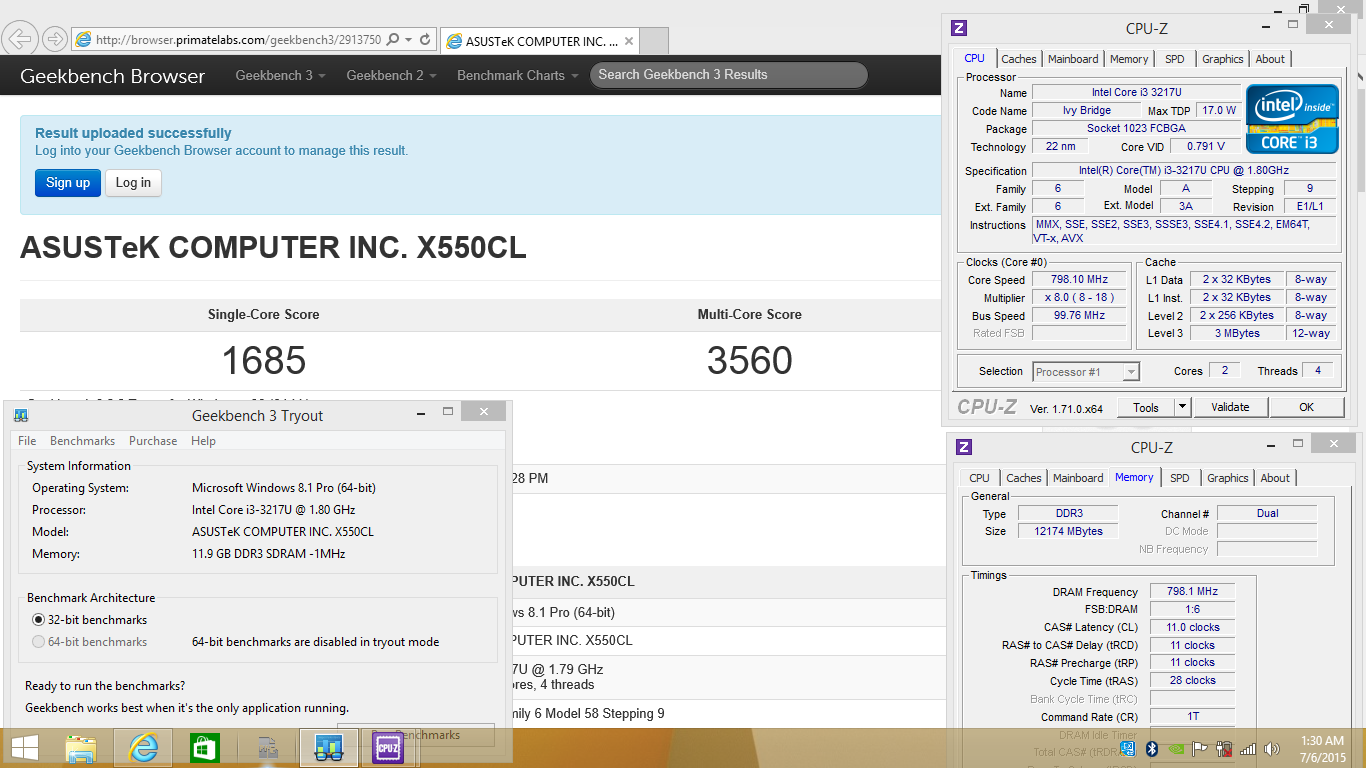Switch to Internet Explorer on the taskbar
The height and width of the screenshot is (768, 1366).
click(143, 748)
